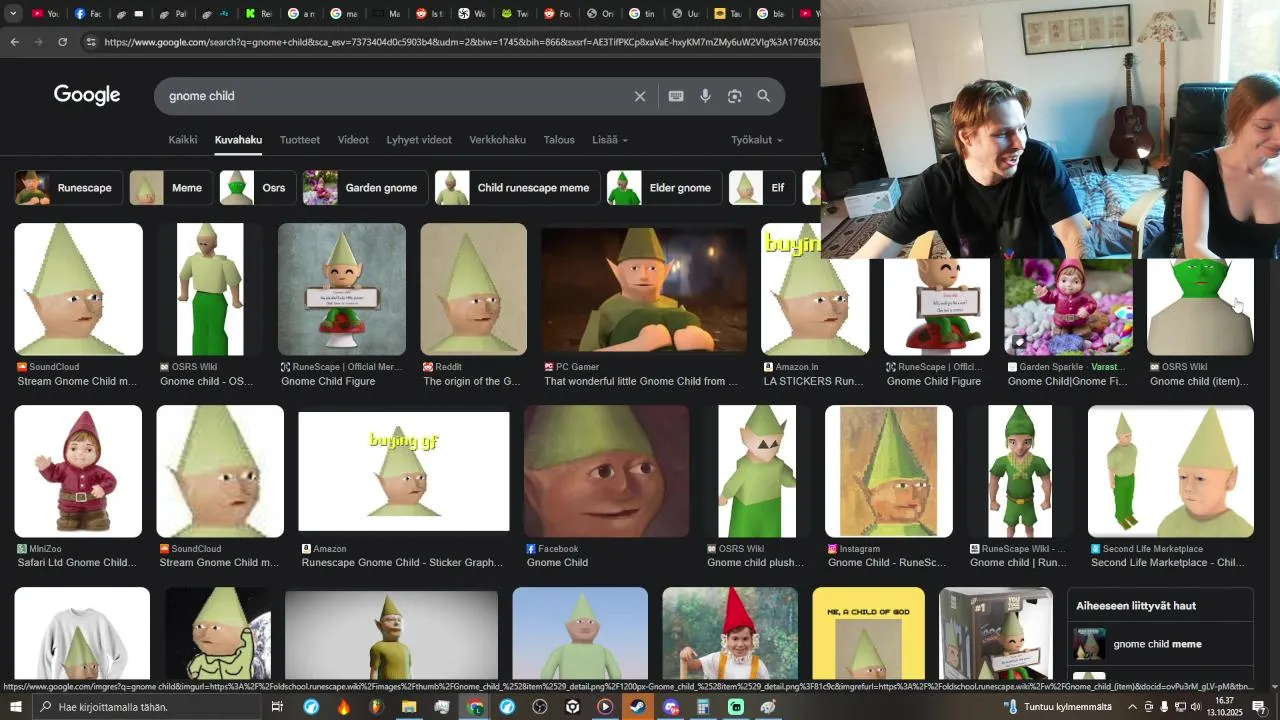Click the 'That wonderful little Gnome Child' link

(641, 381)
